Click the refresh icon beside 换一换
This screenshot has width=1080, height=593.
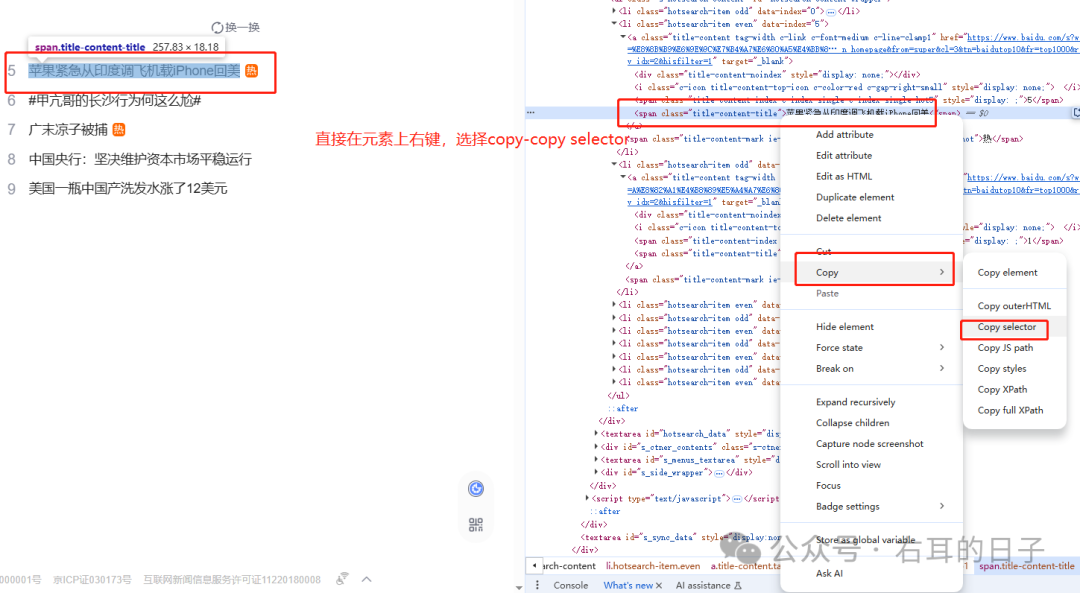(x=217, y=27)
